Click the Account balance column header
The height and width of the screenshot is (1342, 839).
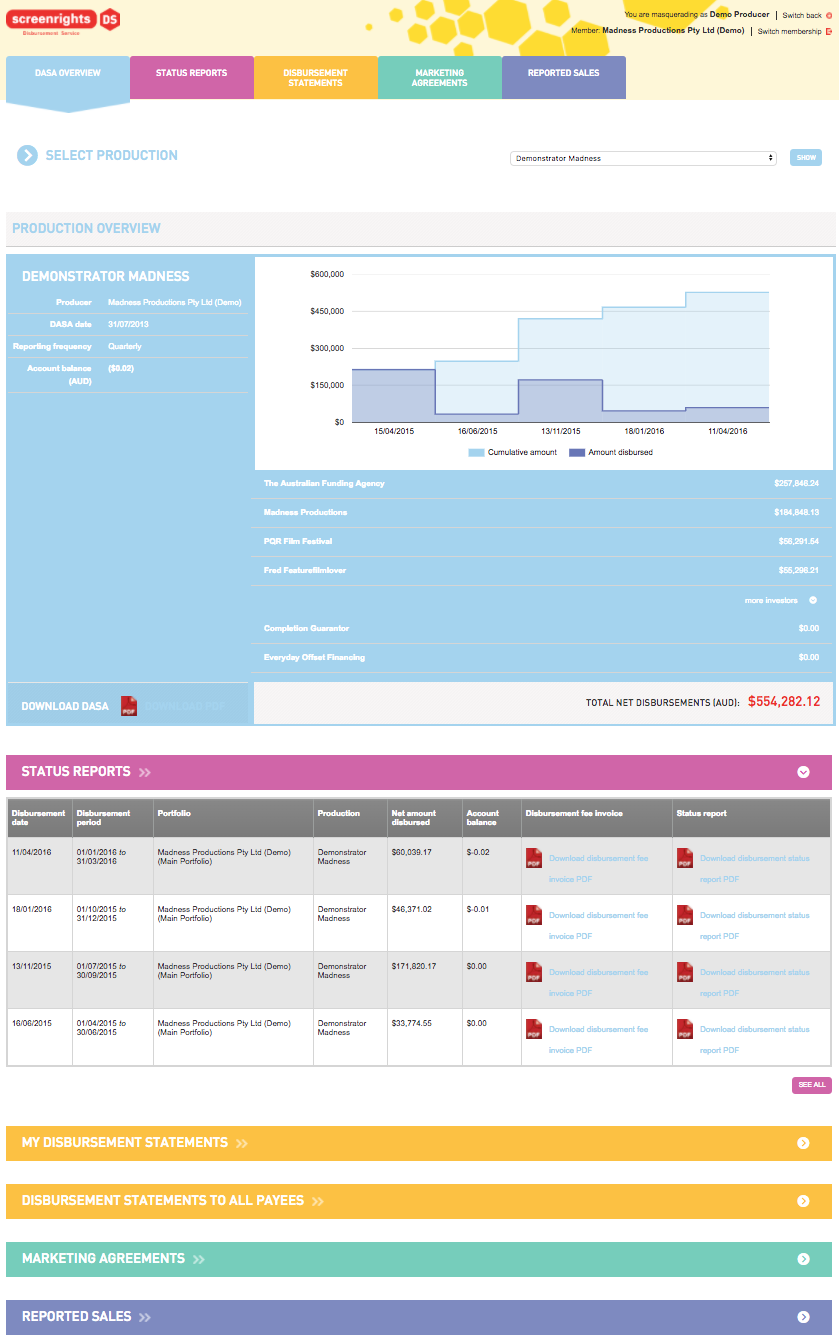click(x=491, y=817)
